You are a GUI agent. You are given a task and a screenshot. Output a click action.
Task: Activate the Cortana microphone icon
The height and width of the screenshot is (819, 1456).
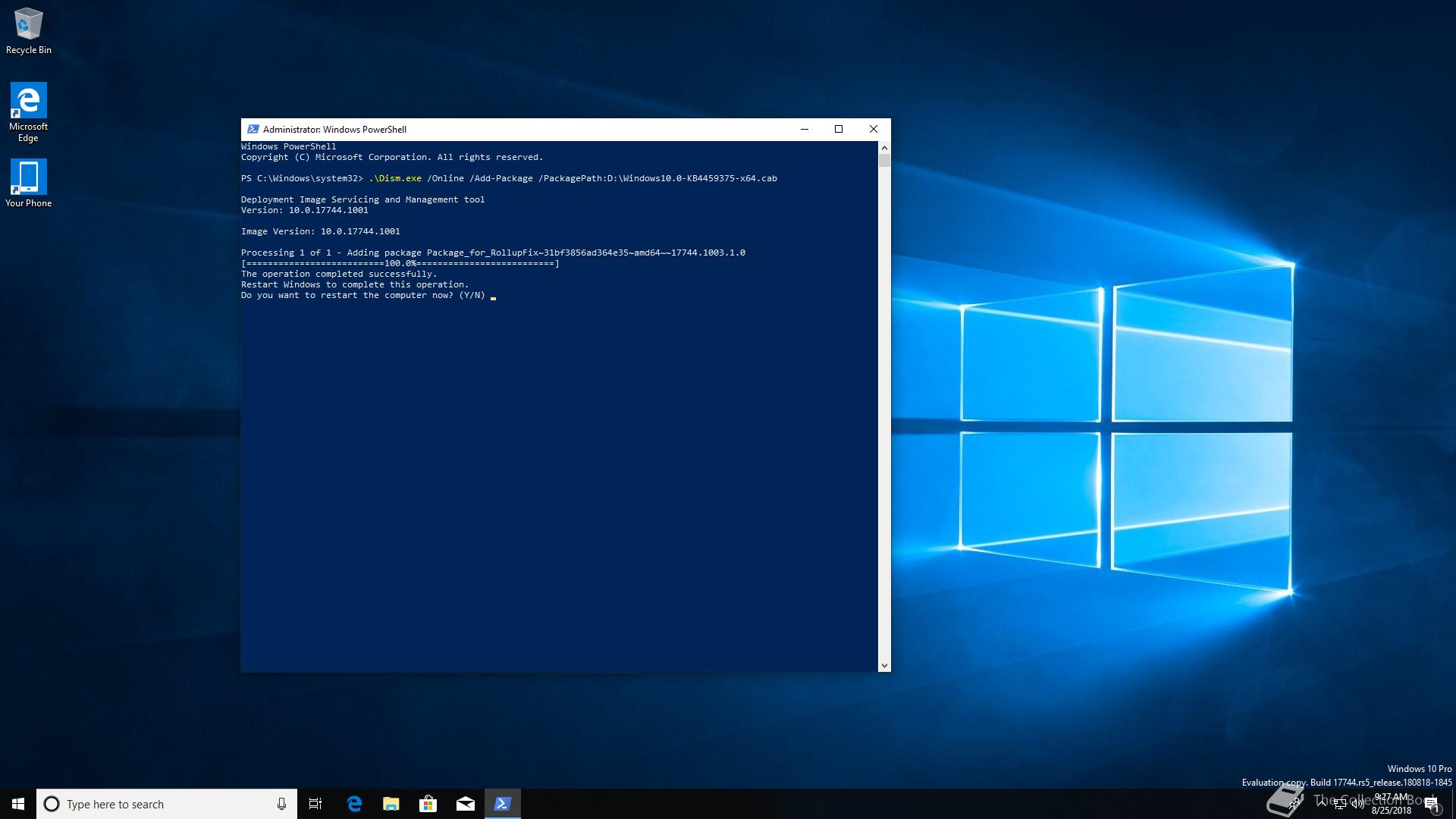(x=281, y=804)
